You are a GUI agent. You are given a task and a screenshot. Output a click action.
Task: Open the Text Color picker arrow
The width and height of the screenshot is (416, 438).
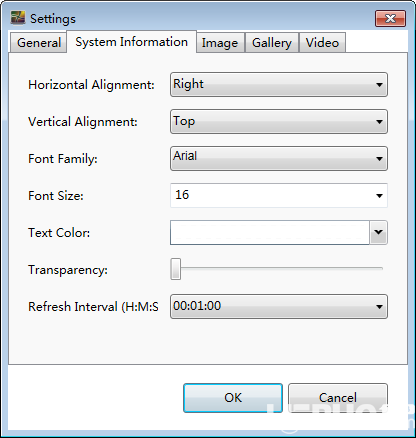coord(378,232)
